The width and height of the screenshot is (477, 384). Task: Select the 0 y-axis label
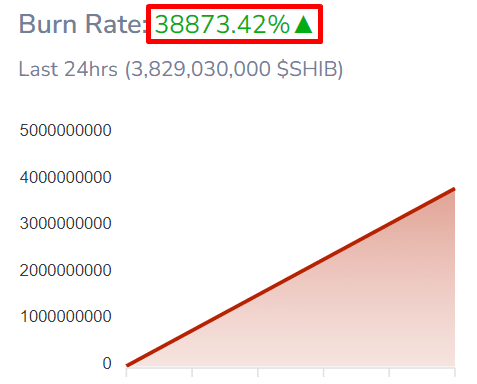pos(107,363)
